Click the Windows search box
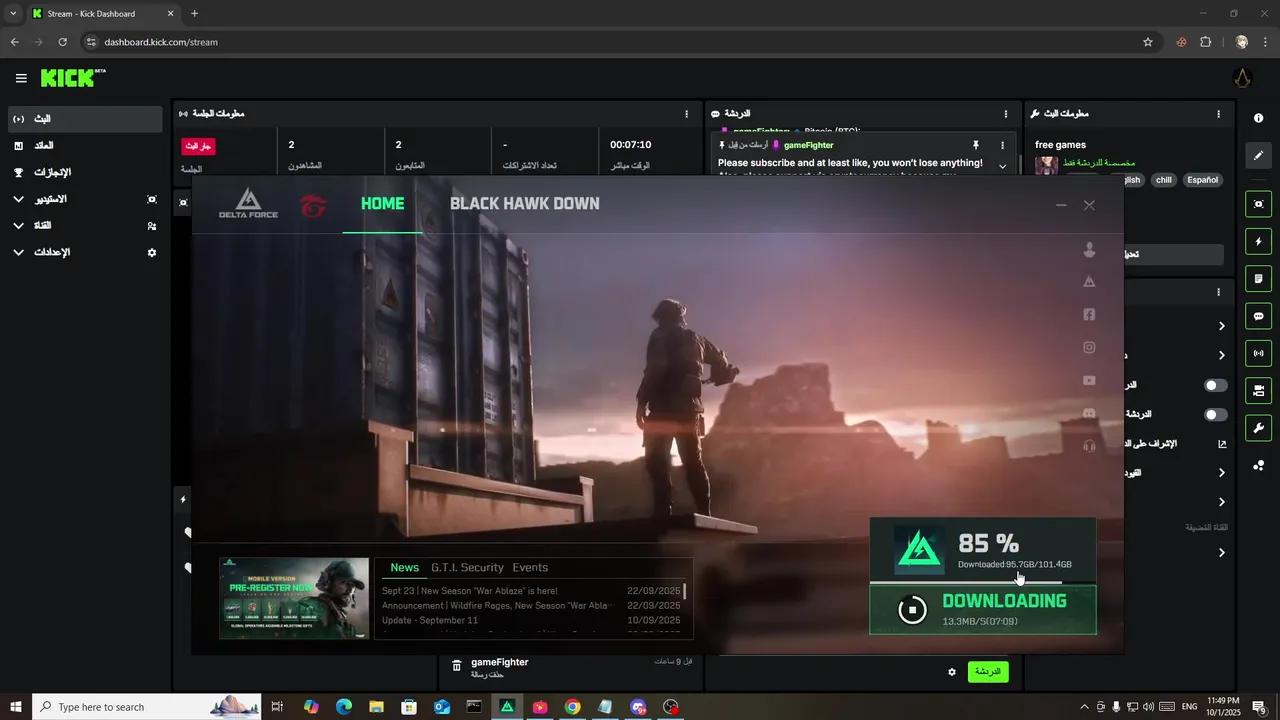1280x720 pixels. pos(148,707)
